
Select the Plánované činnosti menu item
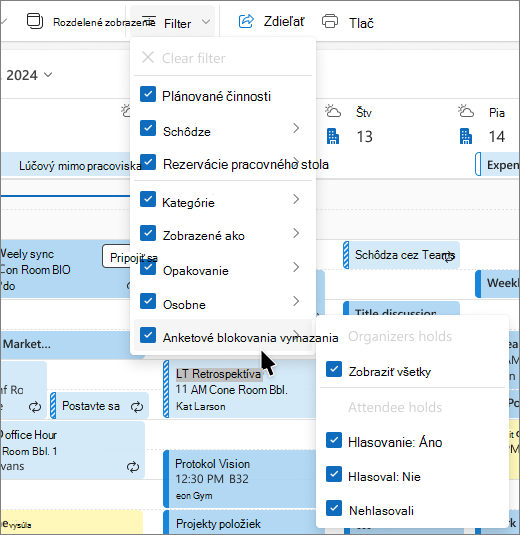click(x=223, y=95)
